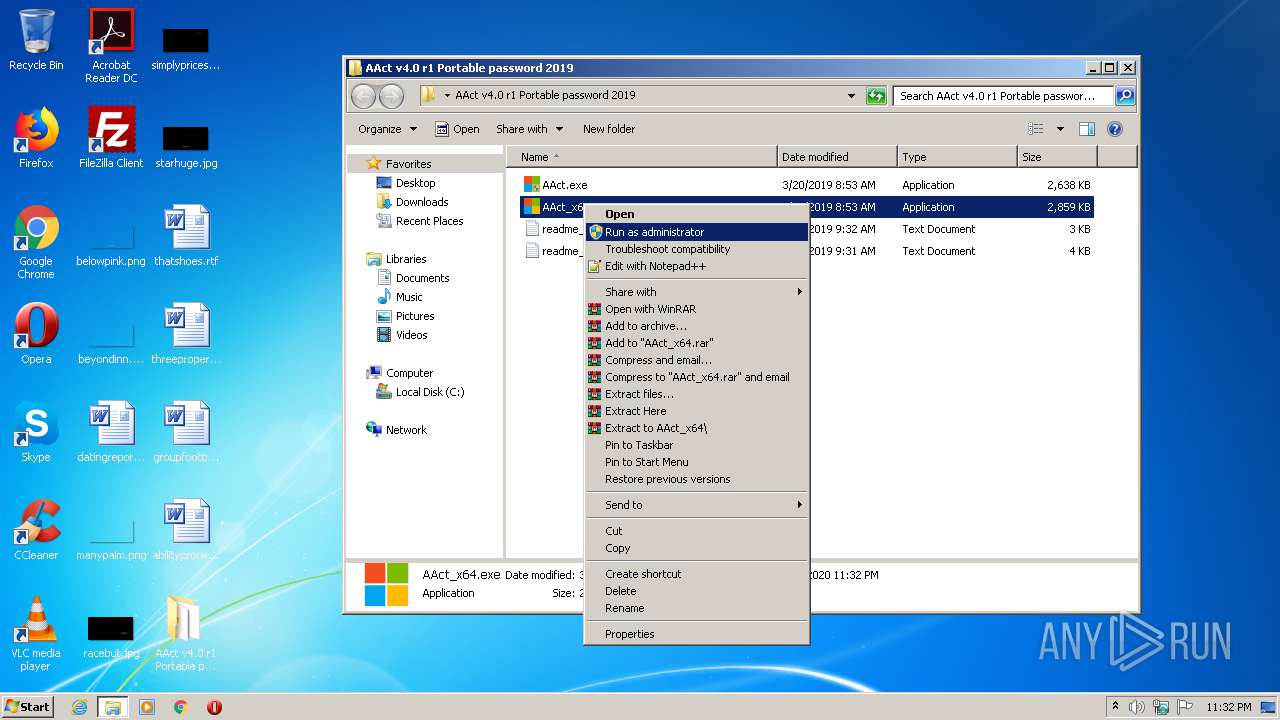Open the change view options dropdown arrow
The width and height of the screenshot is (1280, 720).
click(x=1060, y=129)
